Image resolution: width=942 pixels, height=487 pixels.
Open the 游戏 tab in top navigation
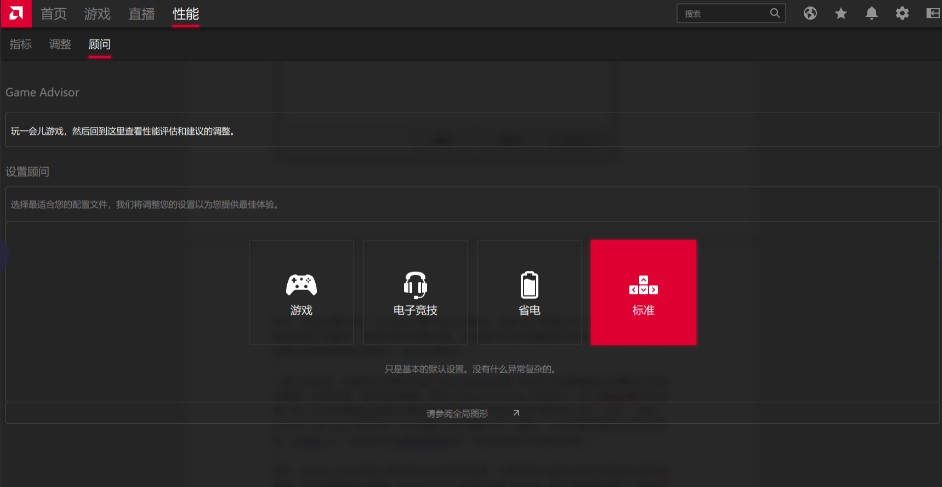tap(97, 13)
